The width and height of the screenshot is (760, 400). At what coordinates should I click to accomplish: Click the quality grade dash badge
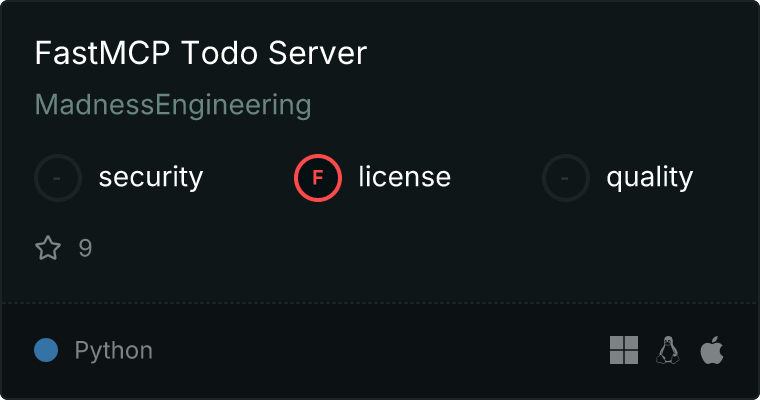point(566,178)
